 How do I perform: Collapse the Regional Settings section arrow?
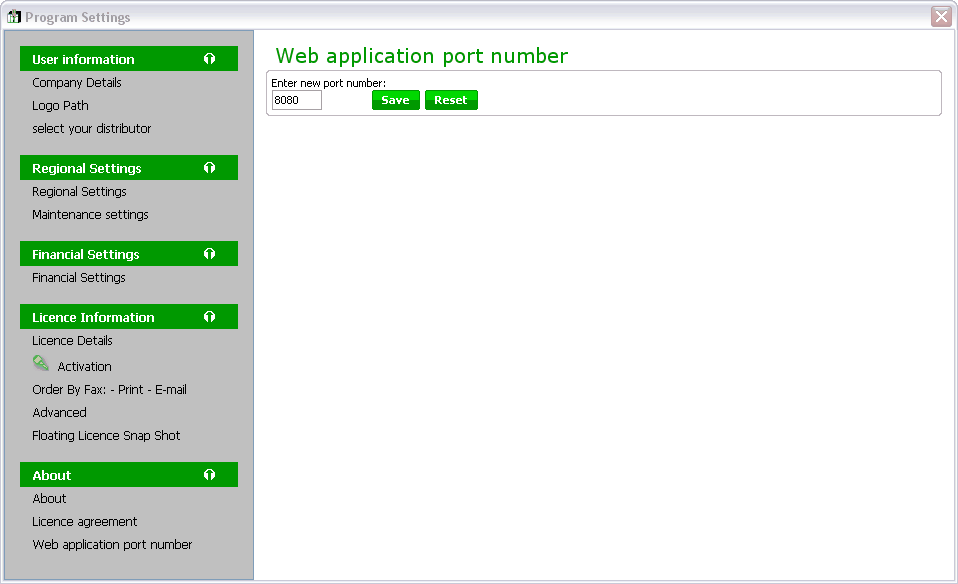[210, 168]
